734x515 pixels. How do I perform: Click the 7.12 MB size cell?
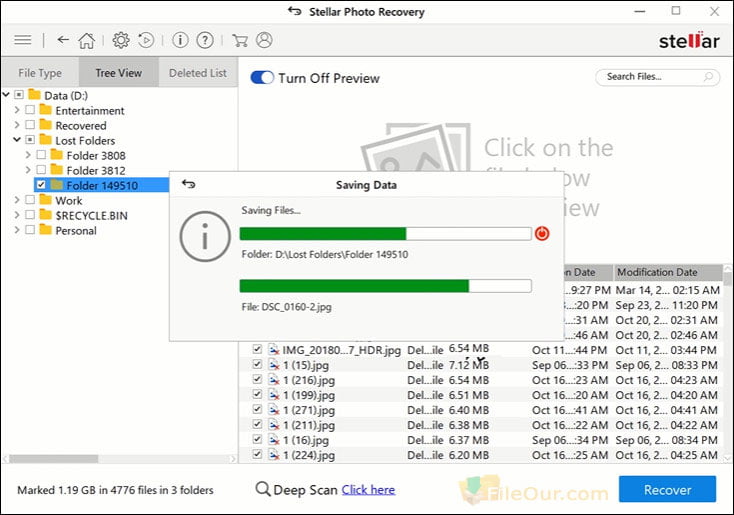[469, 365]
